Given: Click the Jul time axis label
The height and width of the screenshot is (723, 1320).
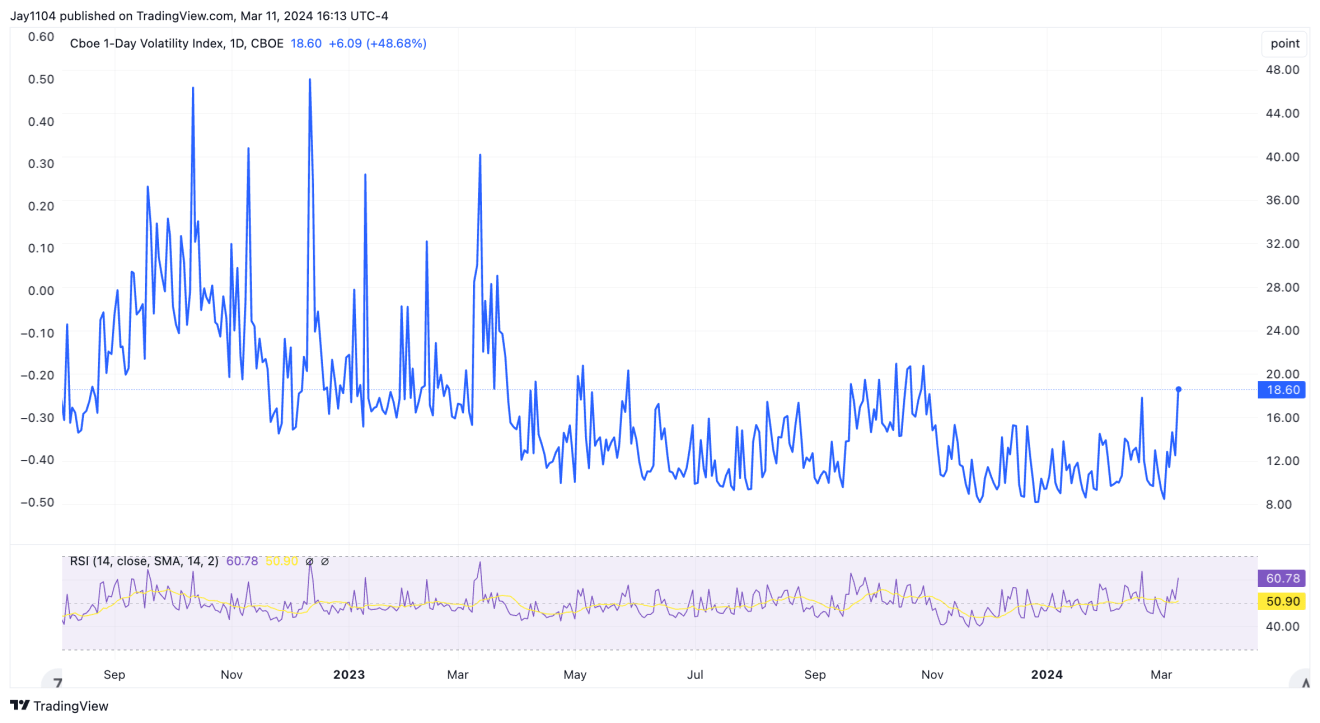Looking at the screenshot, I should [695, 674].
